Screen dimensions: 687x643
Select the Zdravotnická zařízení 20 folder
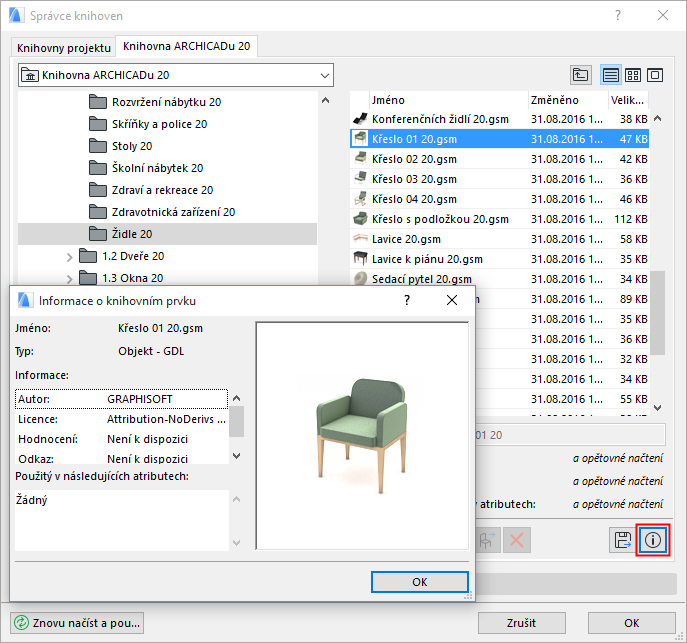167,212
